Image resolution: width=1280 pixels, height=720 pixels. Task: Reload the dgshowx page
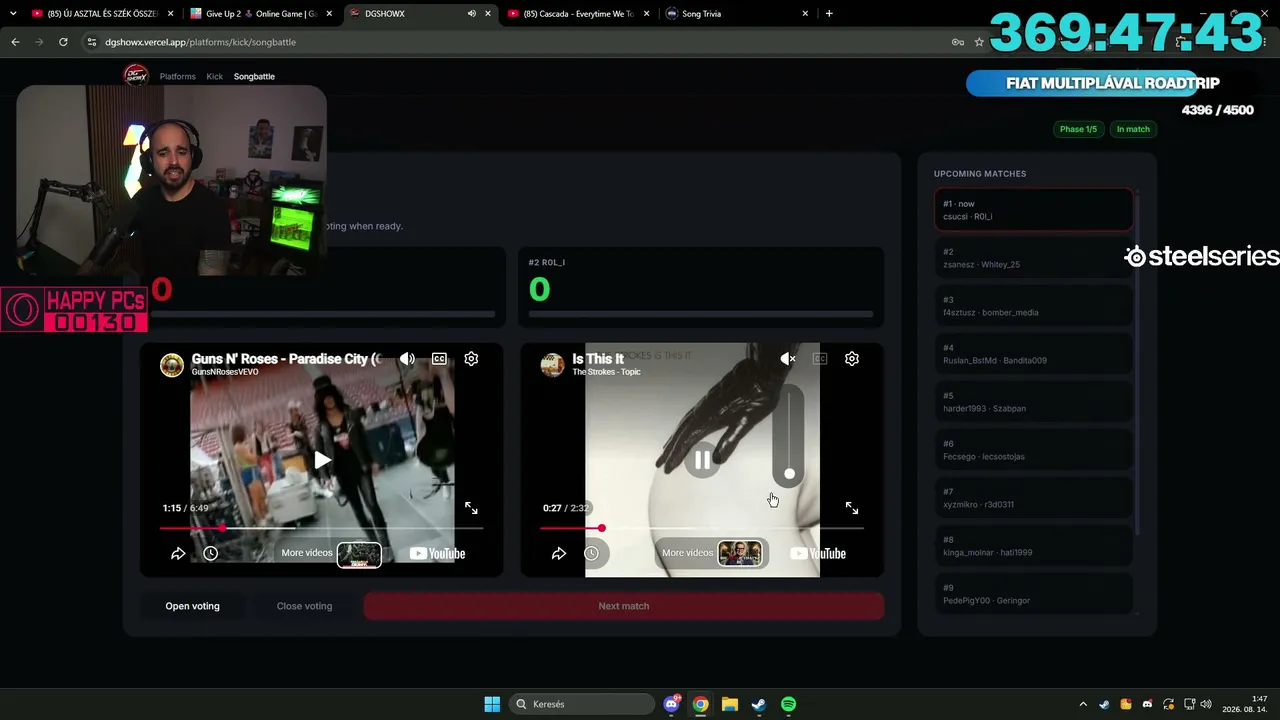pos(63,42)
